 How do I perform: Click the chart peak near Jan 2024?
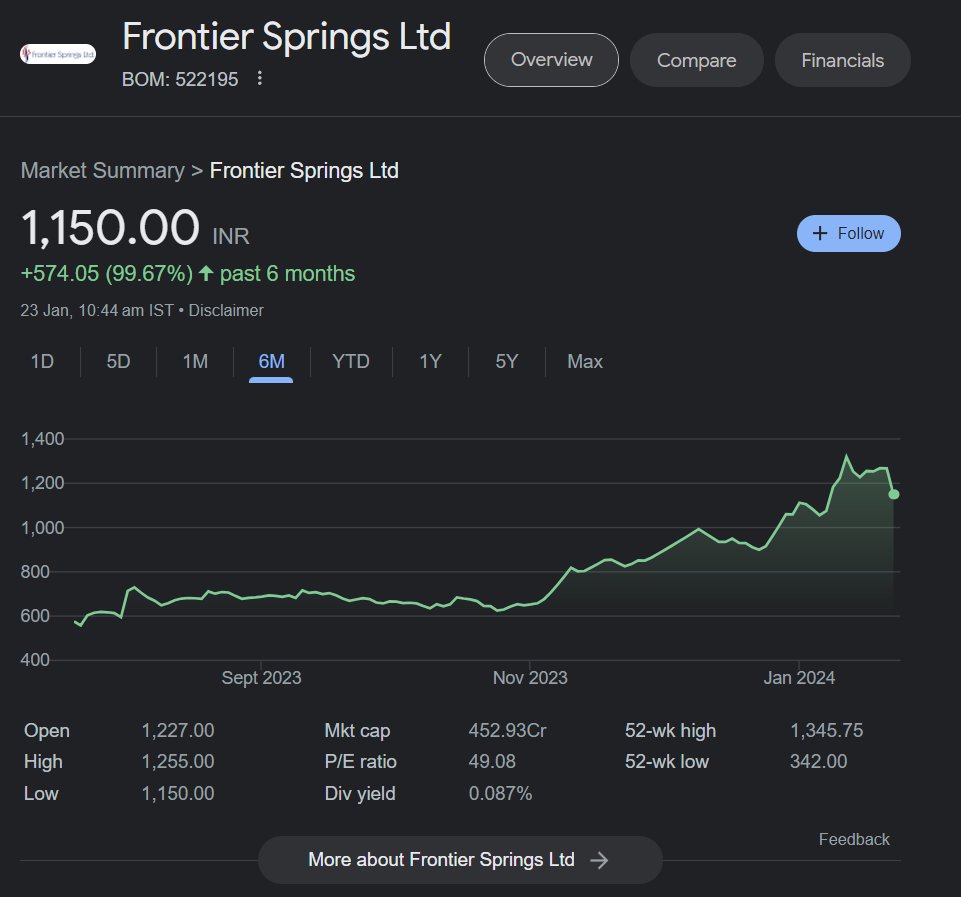(846, 455)
